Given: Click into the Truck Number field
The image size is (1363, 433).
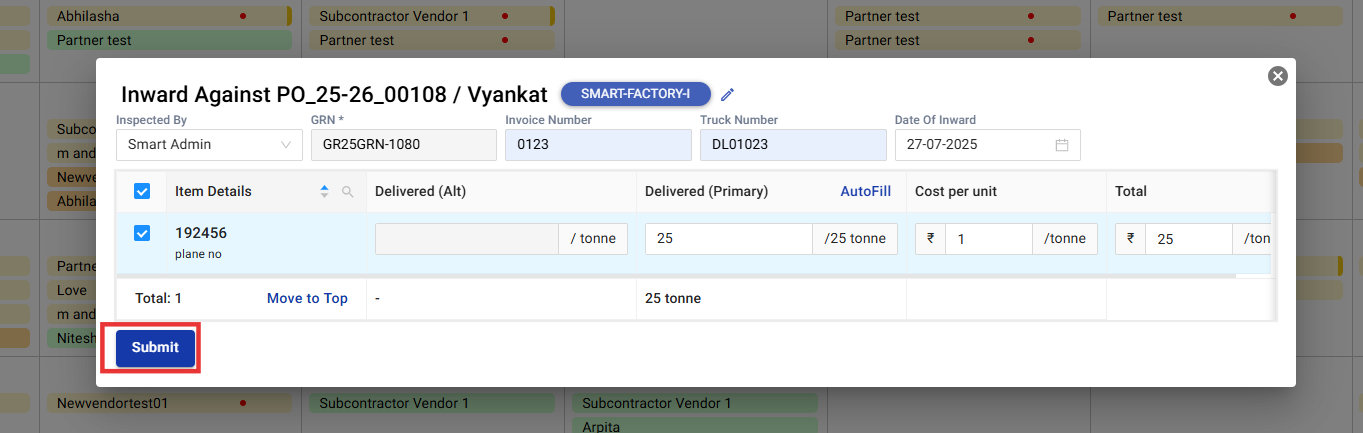Looking at the screenshot, I should coord(792,144).
